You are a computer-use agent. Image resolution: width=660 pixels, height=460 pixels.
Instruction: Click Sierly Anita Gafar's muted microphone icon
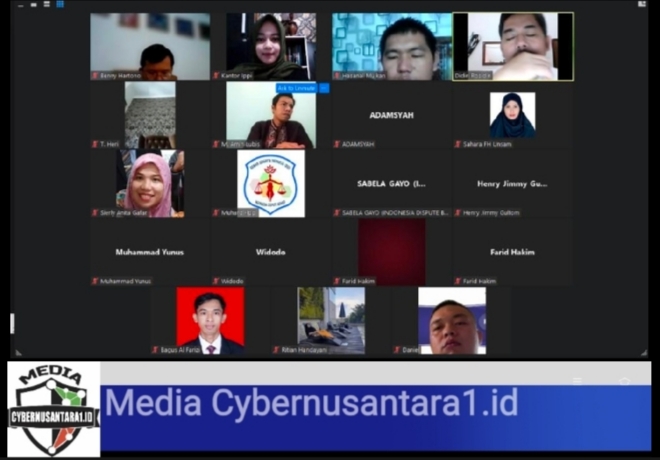tap(95, 213)
